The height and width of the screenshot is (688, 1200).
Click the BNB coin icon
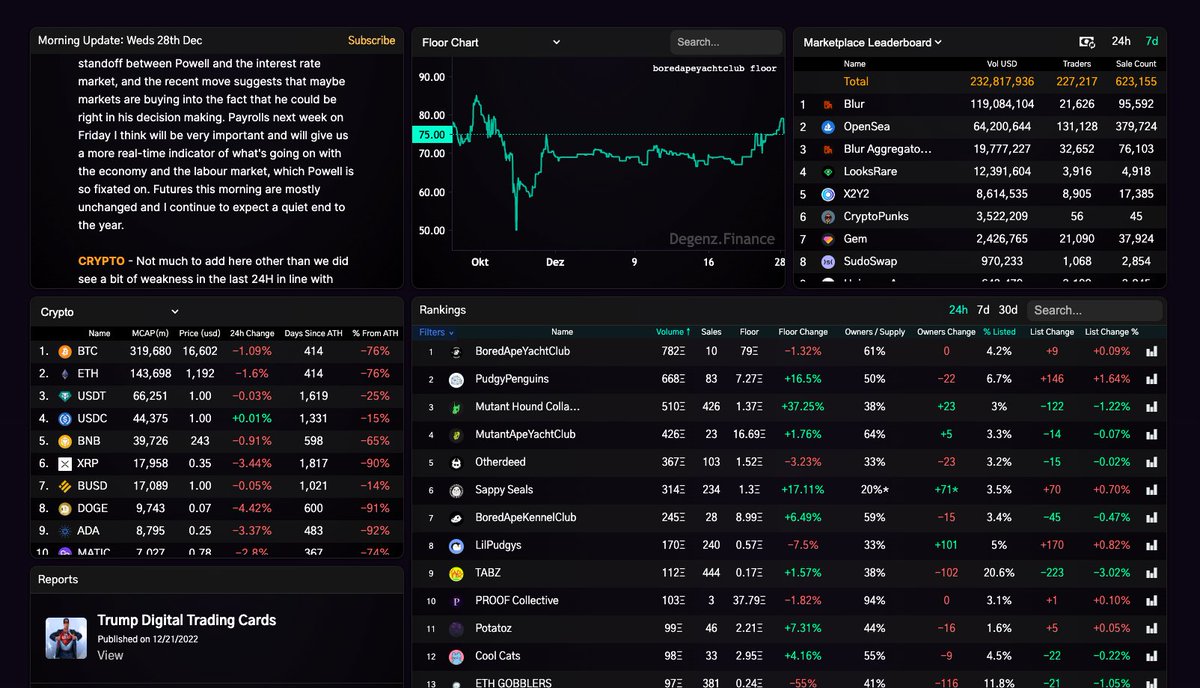click(65, 441)
